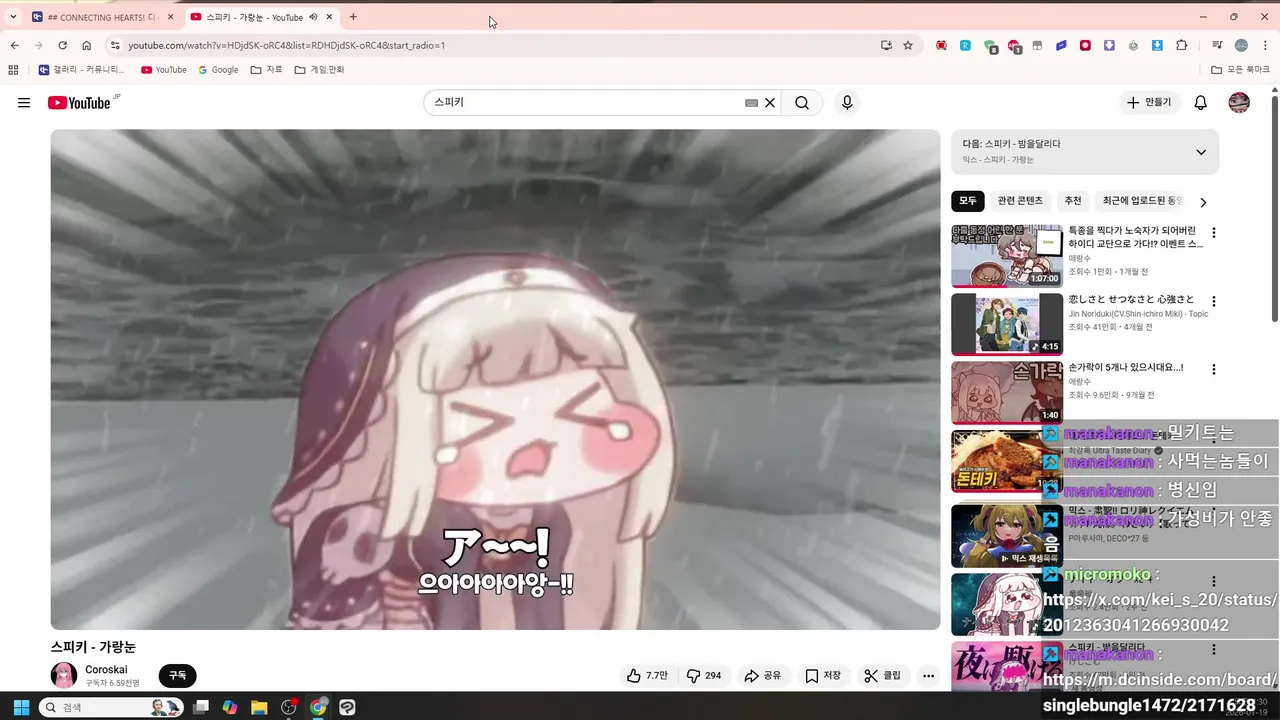Open the YouTube account avatar menu
This screenshot has width=1280, height=720.
click(1239, 103)
